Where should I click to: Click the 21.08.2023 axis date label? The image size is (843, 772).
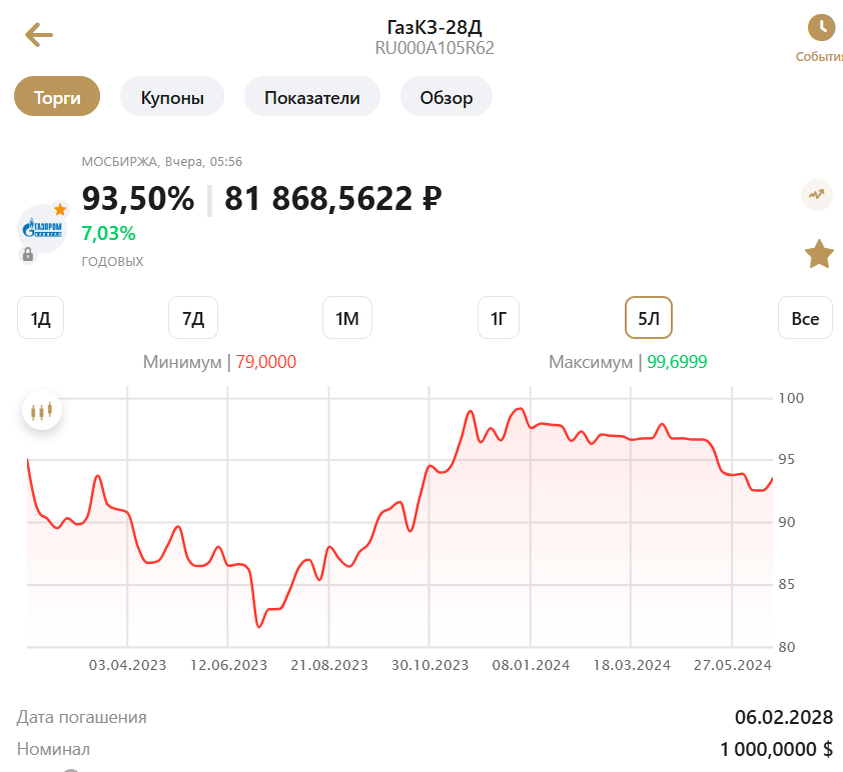(x=329, y=665)
